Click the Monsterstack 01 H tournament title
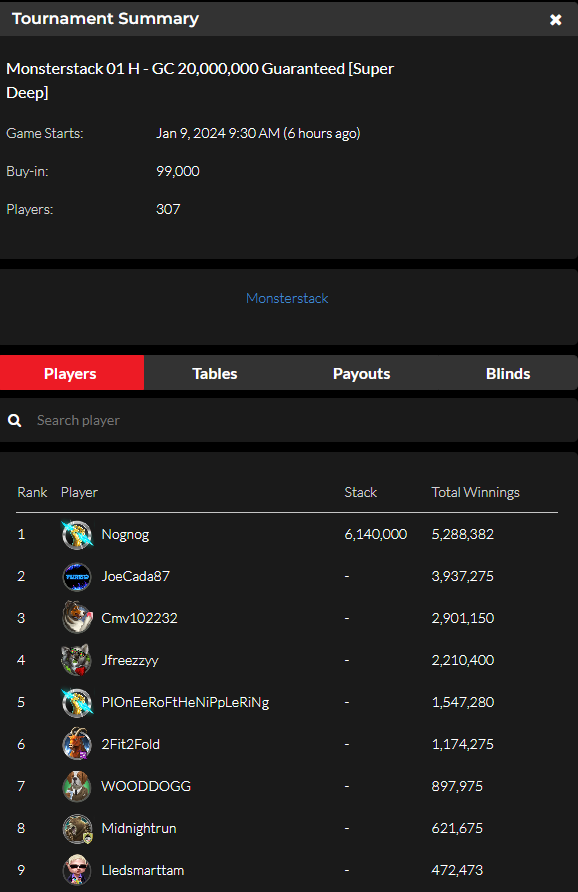 [200, 80]
